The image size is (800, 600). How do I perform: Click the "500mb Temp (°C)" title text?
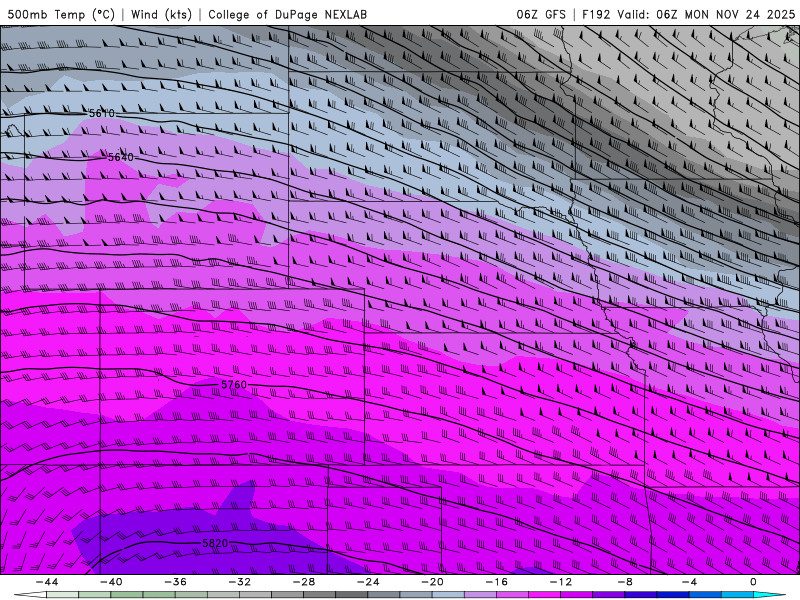click(61, 14)
